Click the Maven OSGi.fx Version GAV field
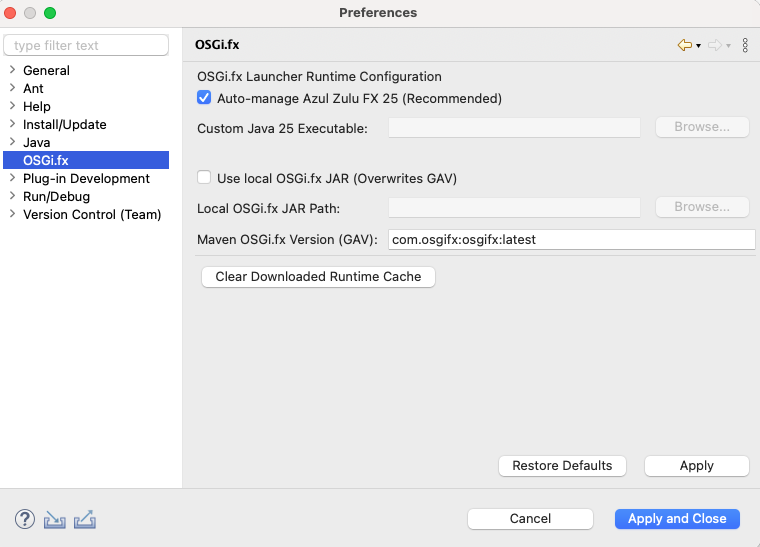The height and width of the screenshot is (547, 760). tap(571, 239)
